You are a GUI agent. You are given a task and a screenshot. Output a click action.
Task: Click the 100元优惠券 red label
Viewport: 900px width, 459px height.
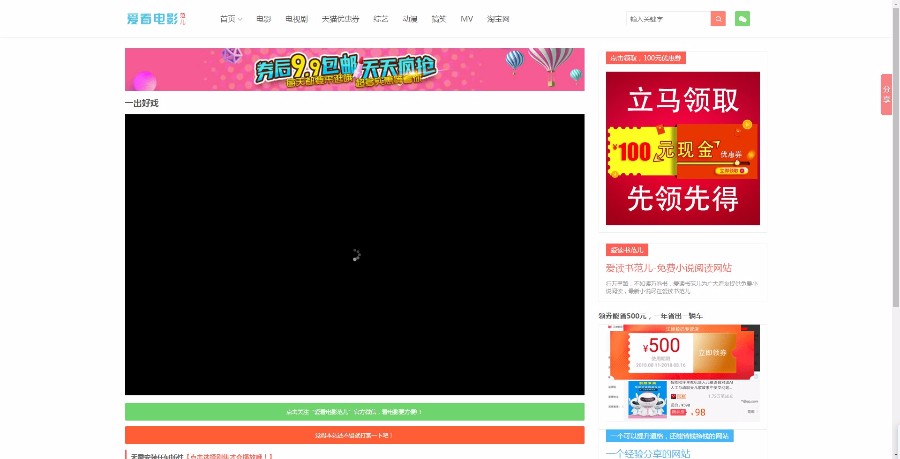[x=646, y=58]
